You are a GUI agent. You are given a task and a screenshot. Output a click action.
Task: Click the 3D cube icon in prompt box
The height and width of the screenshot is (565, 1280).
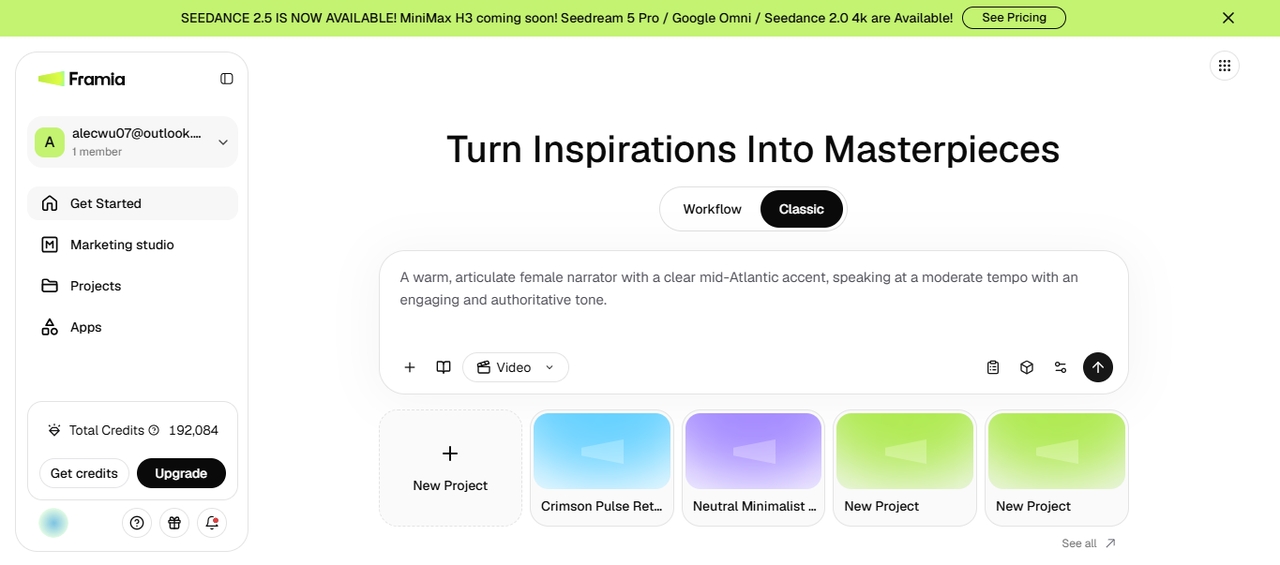point(1027,367)
